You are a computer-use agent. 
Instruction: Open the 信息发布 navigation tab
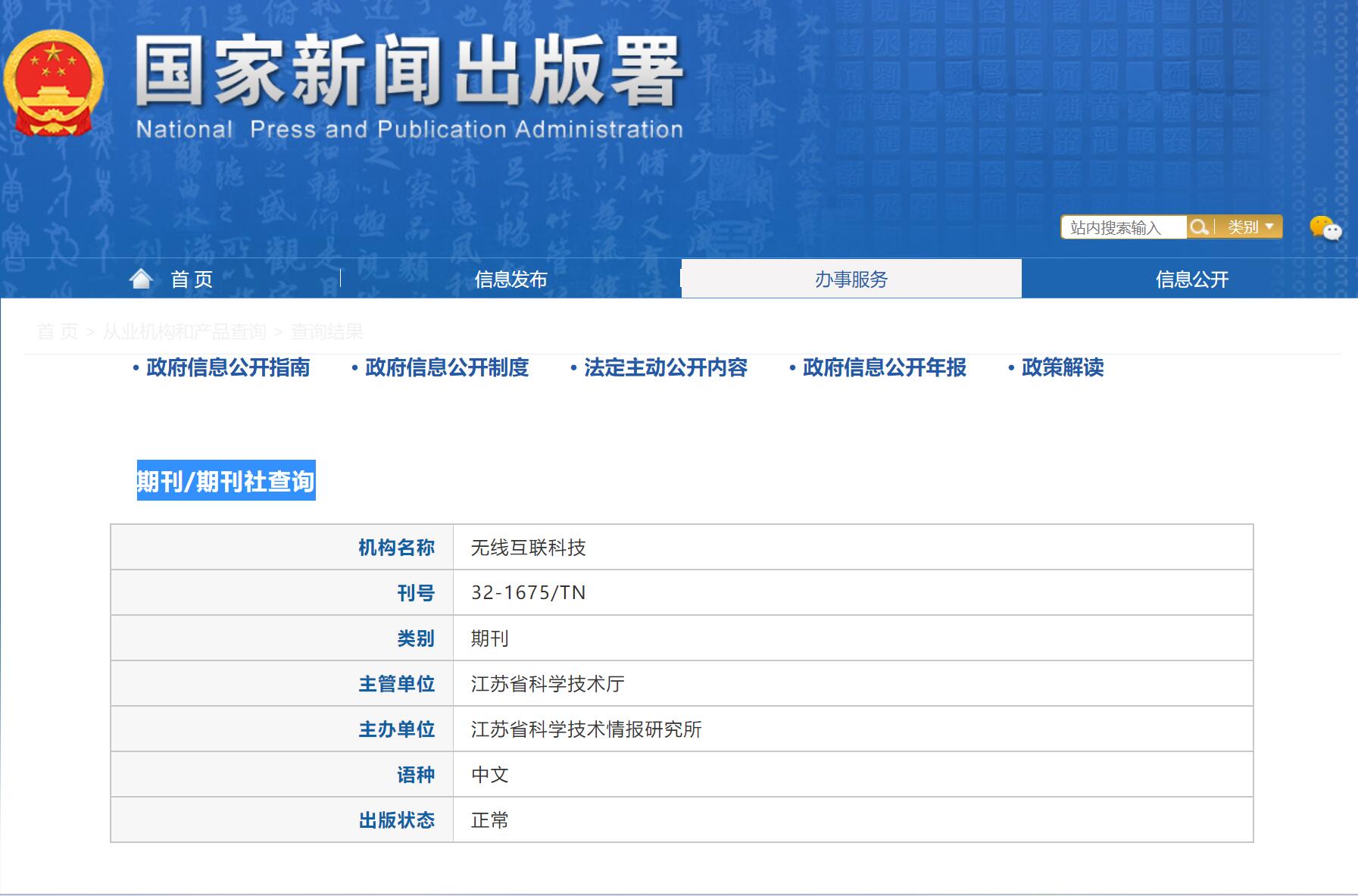click(510, 279)
